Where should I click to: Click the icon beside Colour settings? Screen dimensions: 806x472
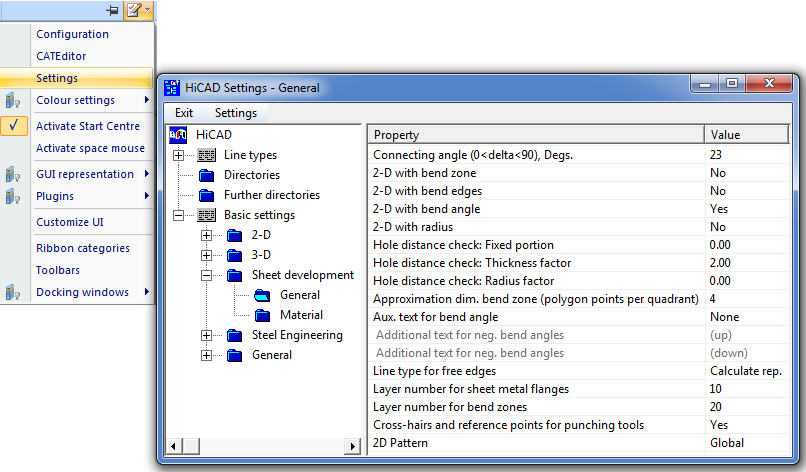(x=12, y=100)
